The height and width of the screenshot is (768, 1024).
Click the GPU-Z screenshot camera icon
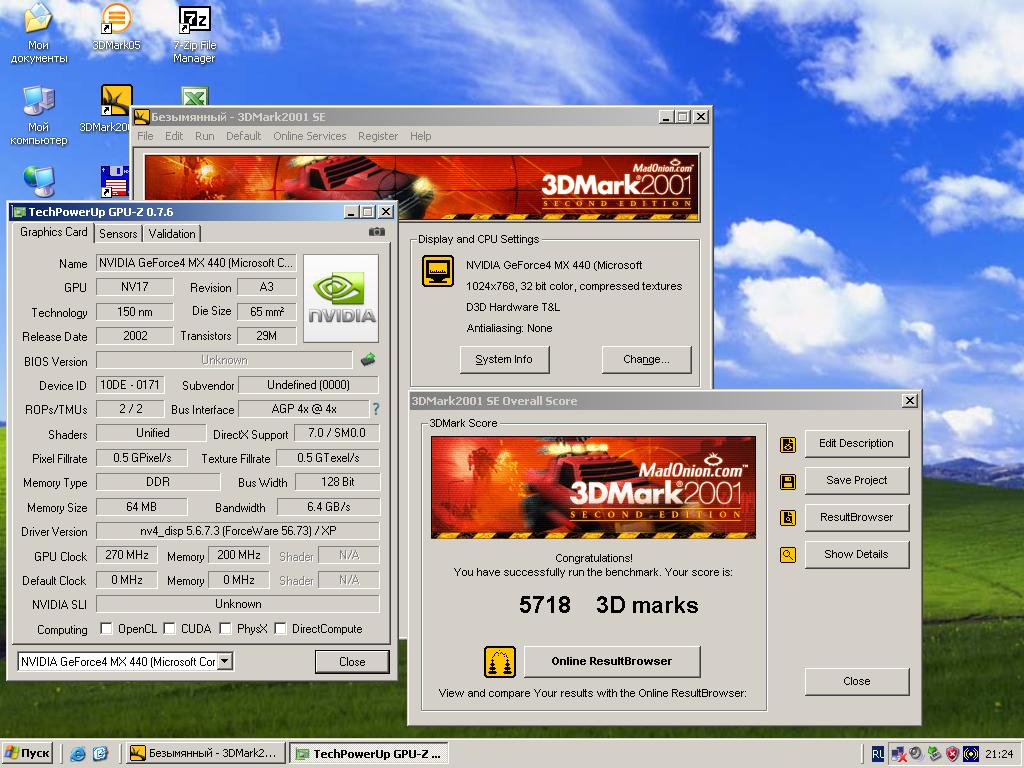[377, 232]
